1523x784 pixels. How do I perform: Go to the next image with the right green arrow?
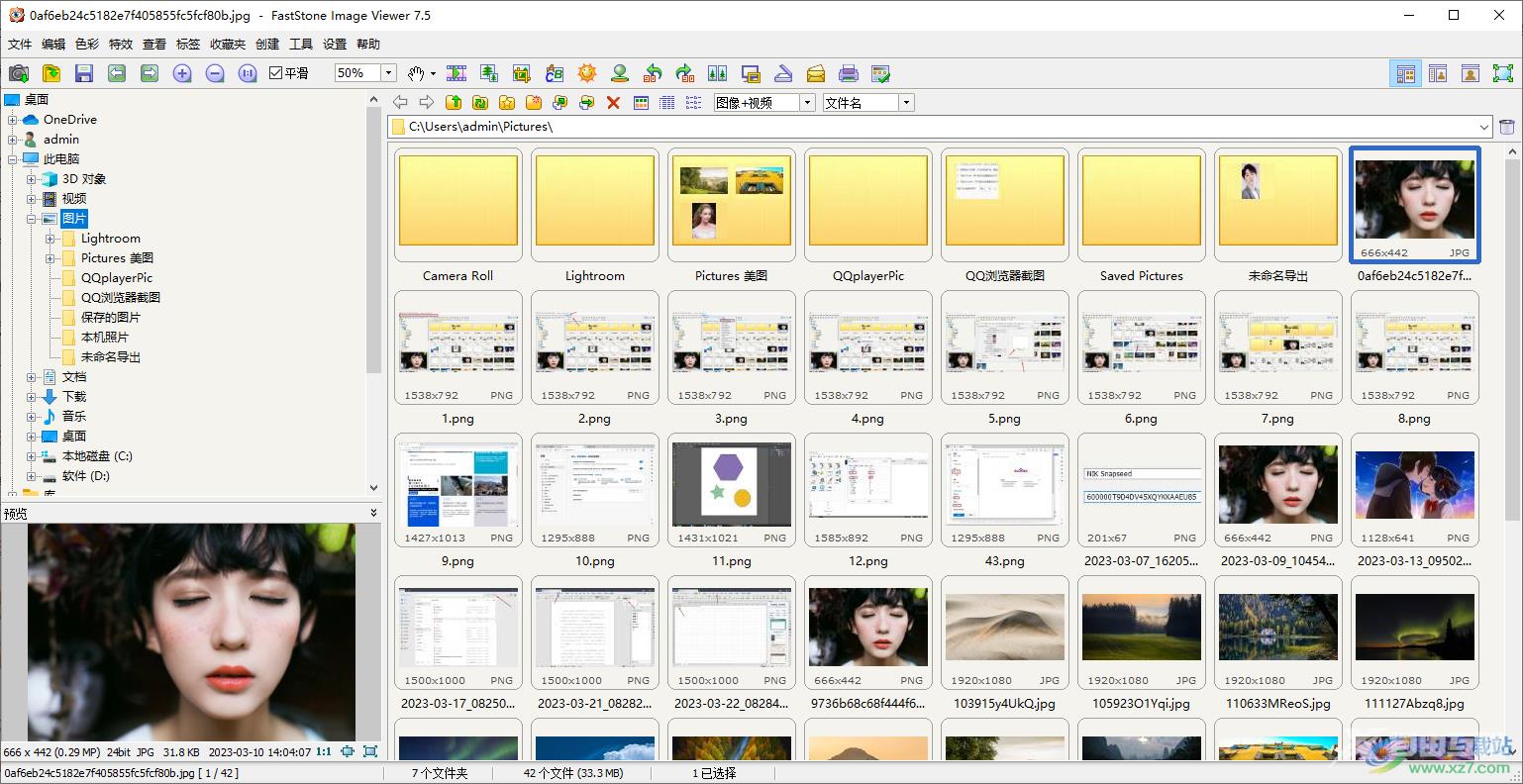[150, 73]
